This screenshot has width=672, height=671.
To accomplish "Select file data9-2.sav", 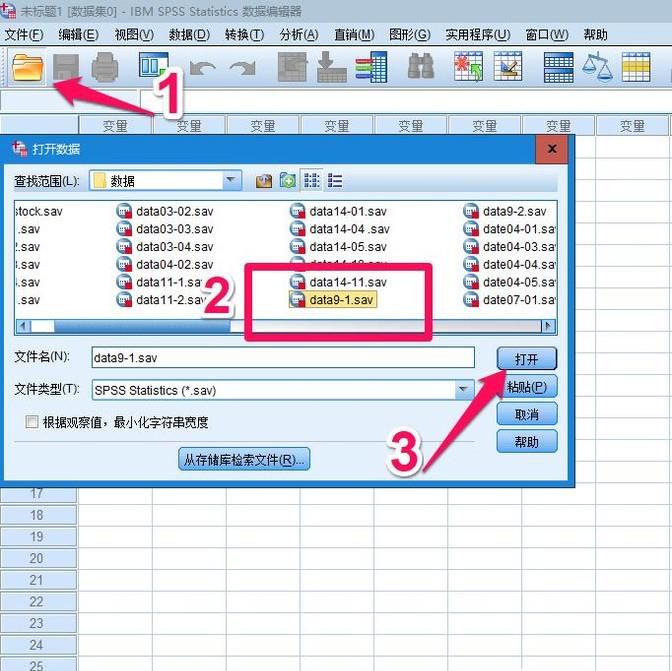I will tap(505, 211).
